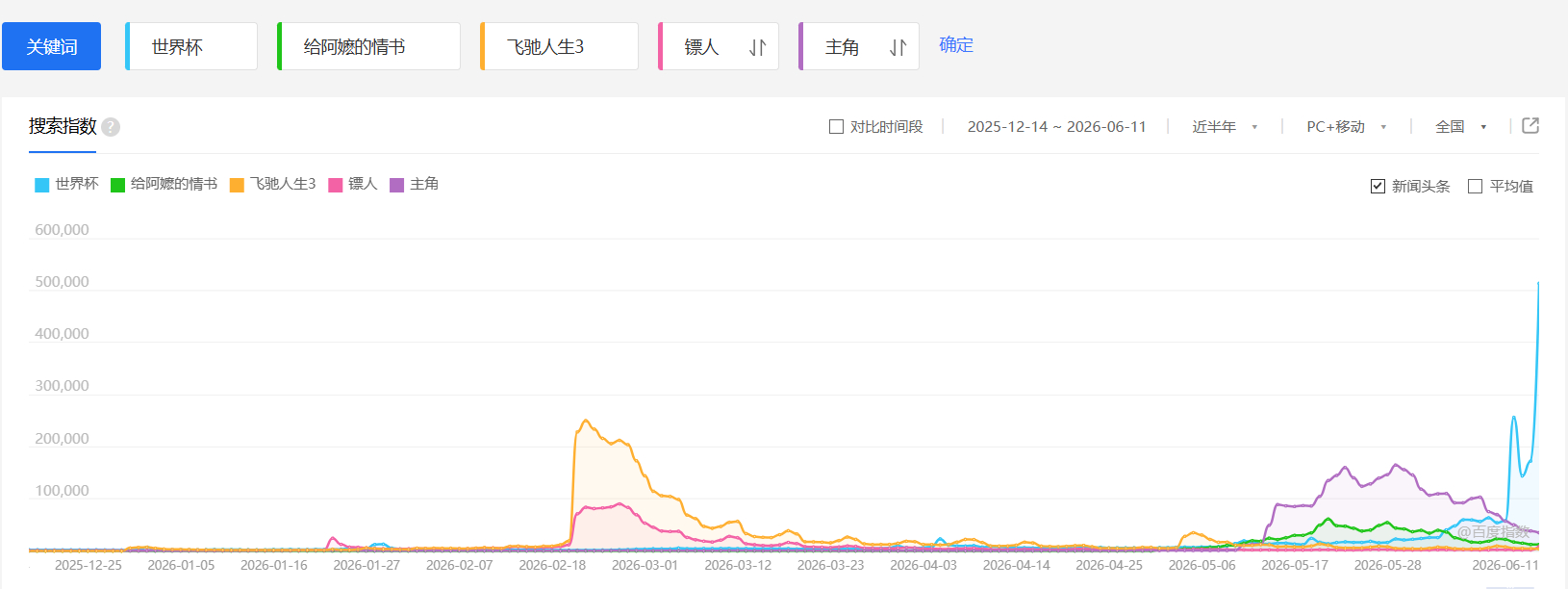
Task: Click the blue 关键词 button
Action: click(51, 46)
